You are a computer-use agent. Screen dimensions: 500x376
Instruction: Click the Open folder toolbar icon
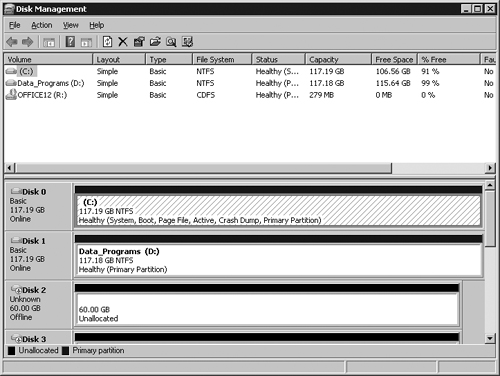[x=155, y=42]
